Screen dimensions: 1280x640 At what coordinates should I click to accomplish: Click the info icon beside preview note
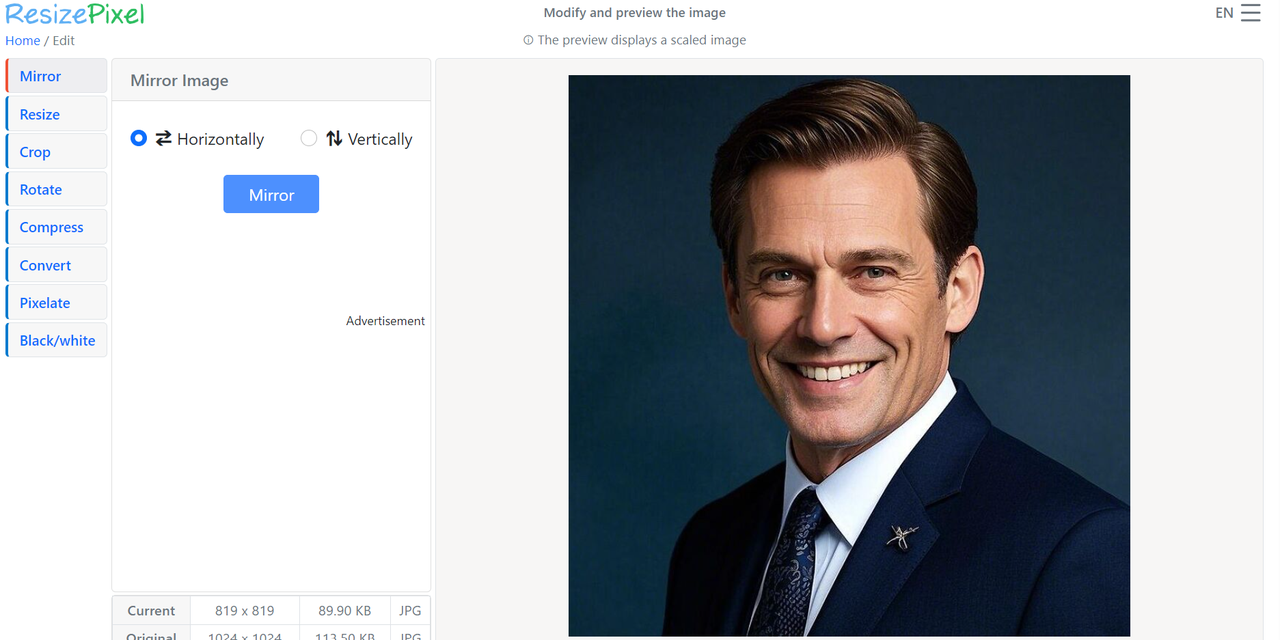coord(528,41)
